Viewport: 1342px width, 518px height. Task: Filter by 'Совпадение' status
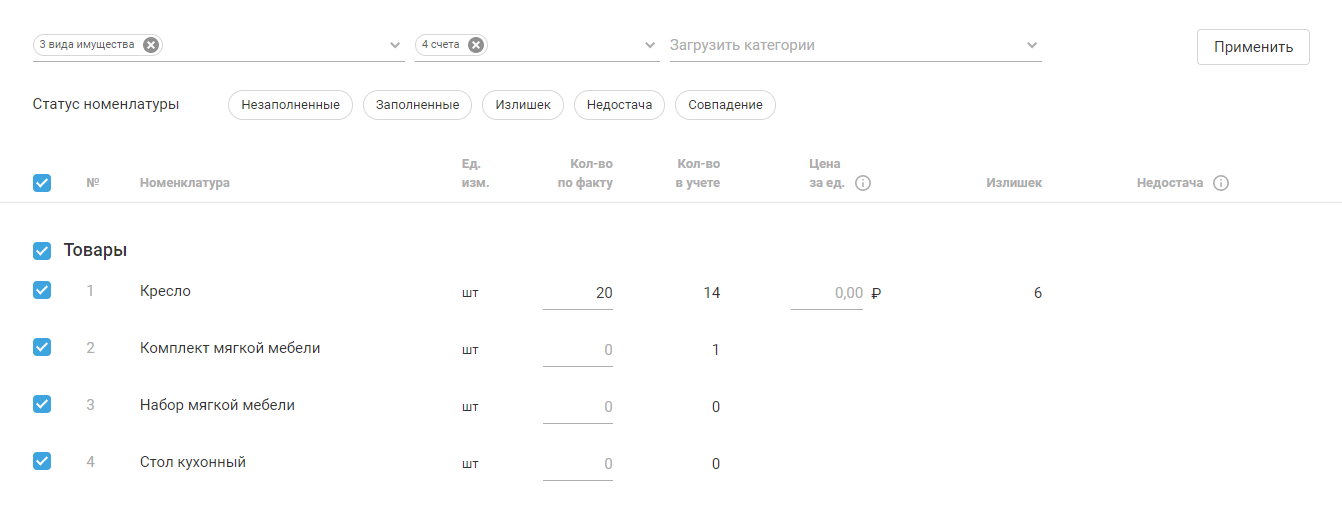tap(725, 105)
